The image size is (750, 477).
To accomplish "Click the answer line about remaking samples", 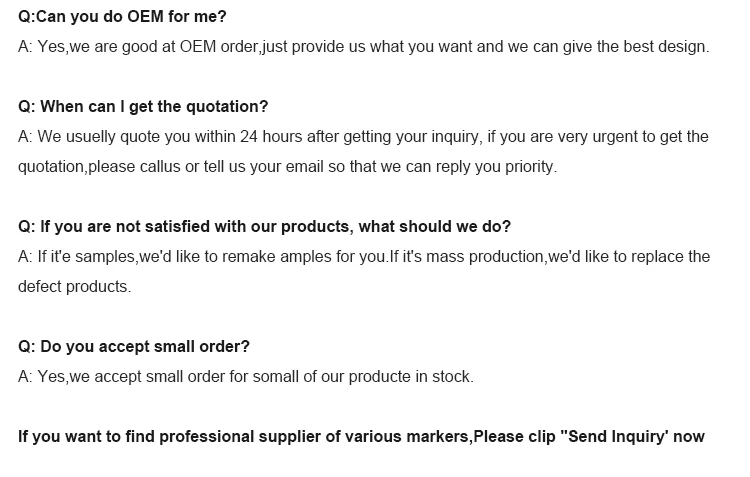I will pyautogui.click(x=363, y=257).
